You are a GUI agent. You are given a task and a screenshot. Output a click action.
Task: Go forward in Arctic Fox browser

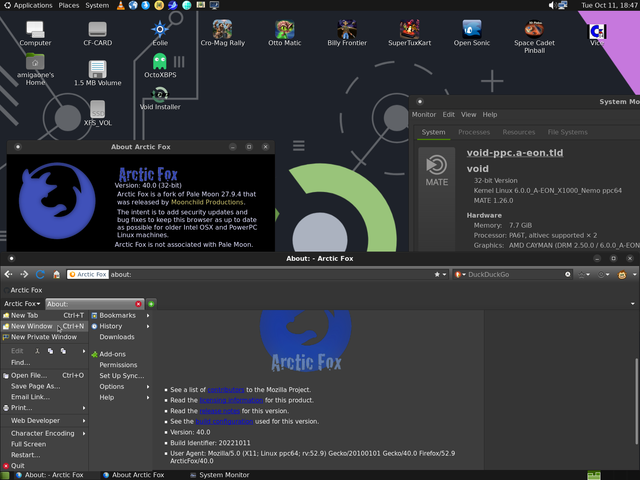[x=24, y=275]
